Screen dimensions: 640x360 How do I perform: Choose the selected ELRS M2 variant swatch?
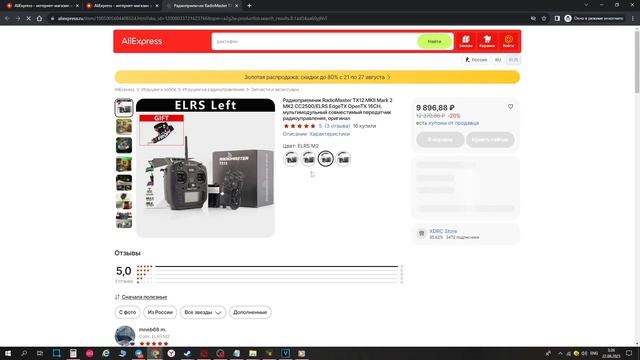click(326, 158)
